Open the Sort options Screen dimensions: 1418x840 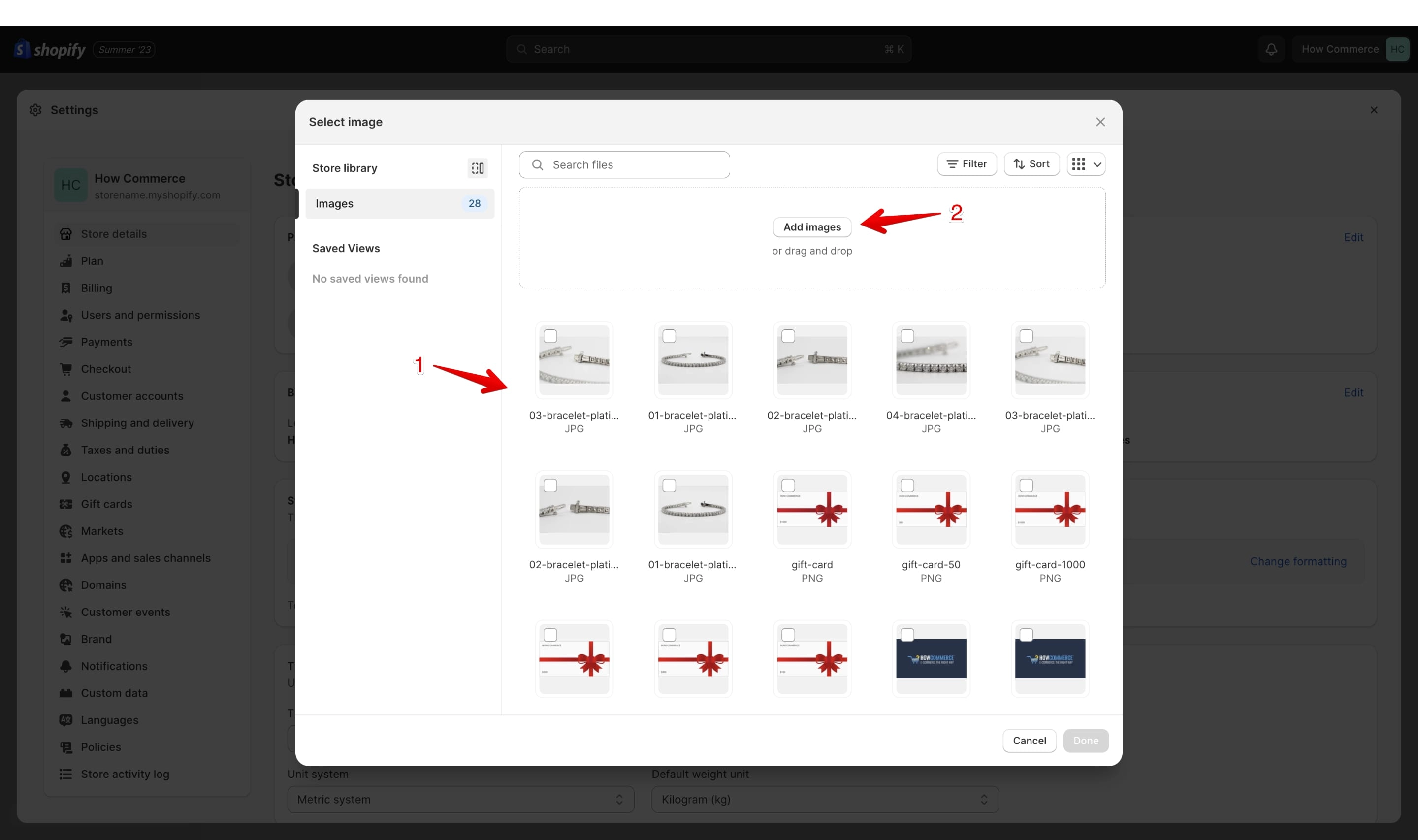pos(1031,164)
